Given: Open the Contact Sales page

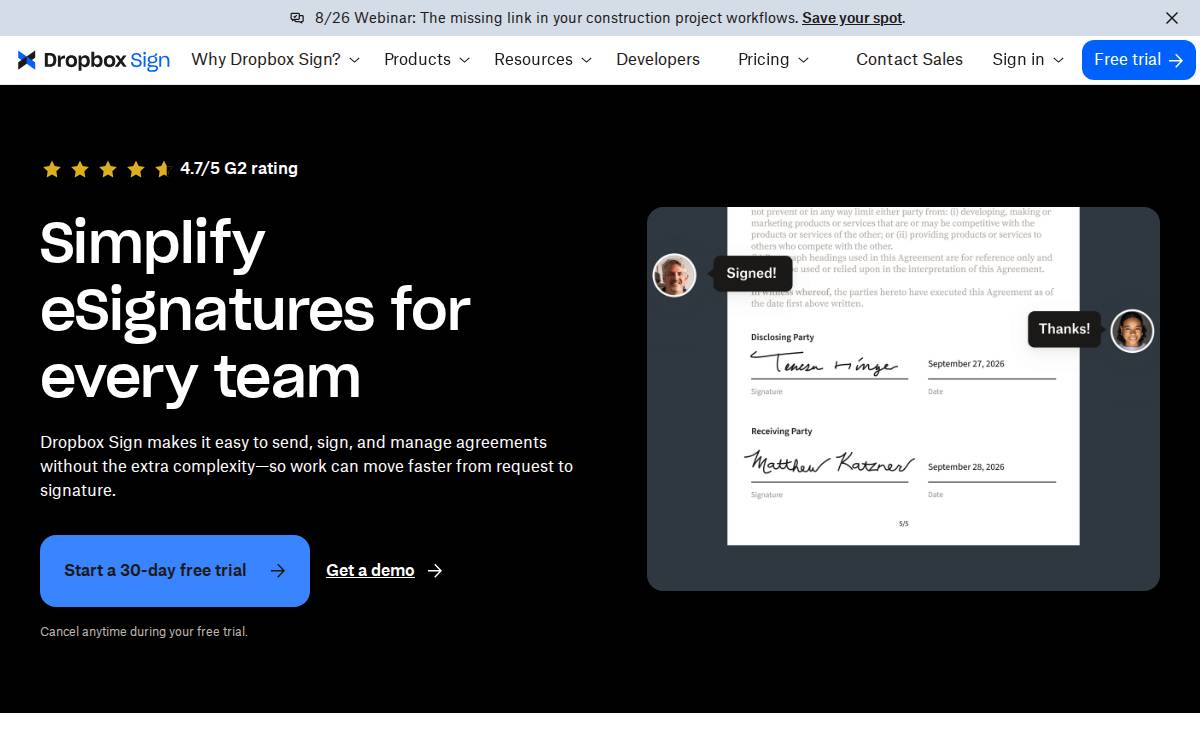Looking at the screenshot, I should pos(909,60).
